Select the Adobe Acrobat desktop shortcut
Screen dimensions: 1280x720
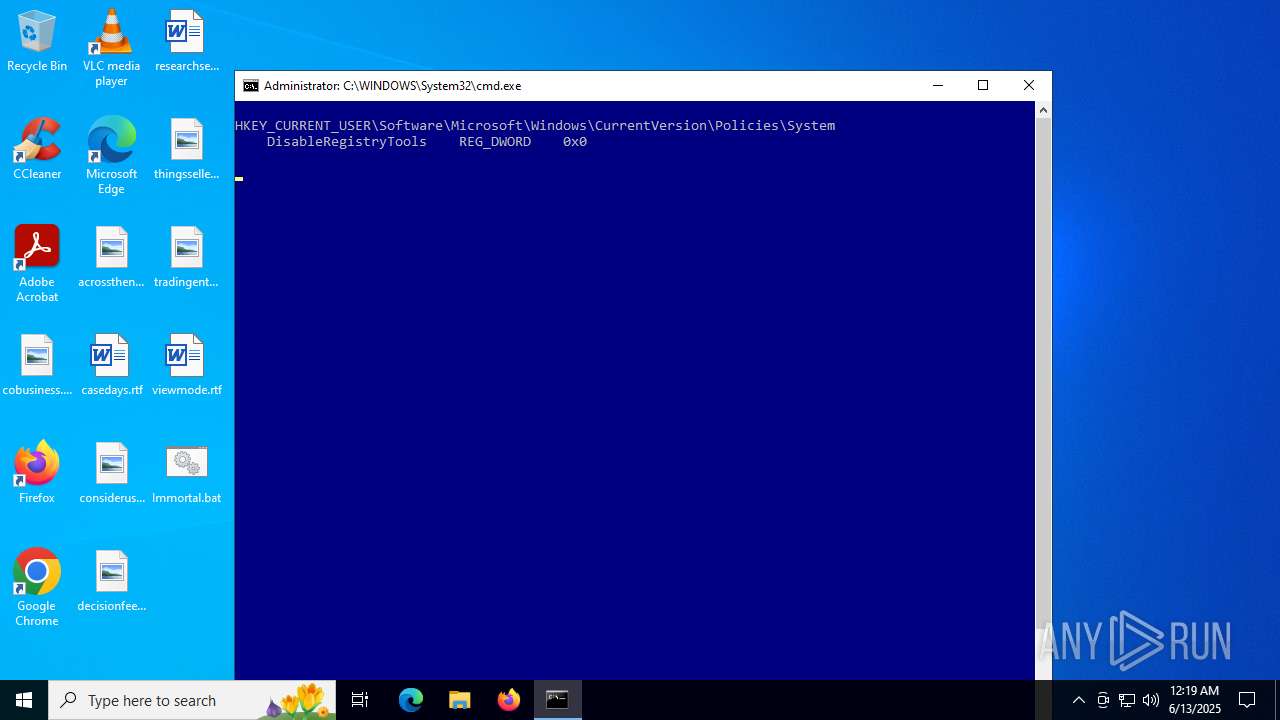[x=37, y=264]
